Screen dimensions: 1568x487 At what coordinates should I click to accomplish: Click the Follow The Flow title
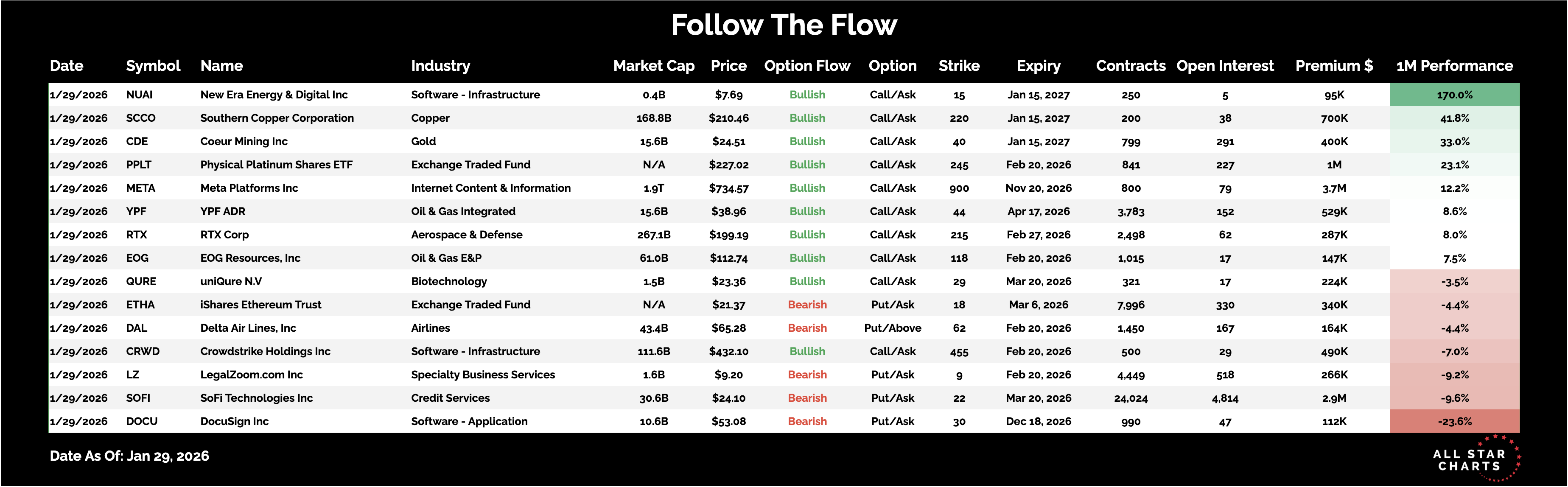pyautogui.click(x=784, y=25)
